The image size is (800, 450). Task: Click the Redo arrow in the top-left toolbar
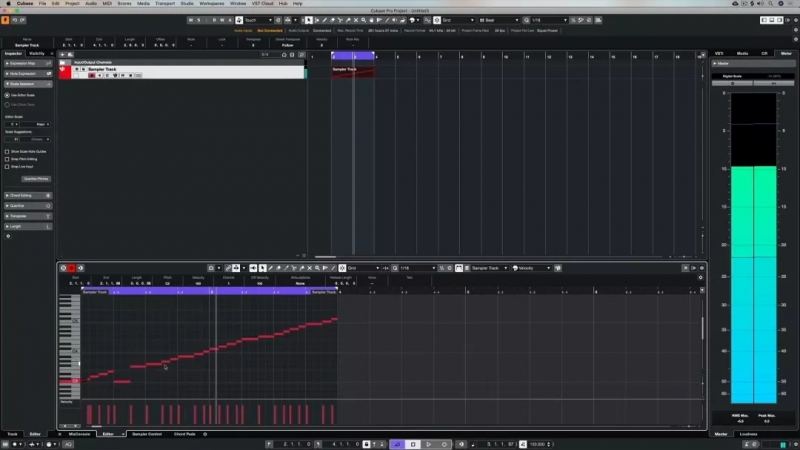pyautogui.click(x=22, y=20)
